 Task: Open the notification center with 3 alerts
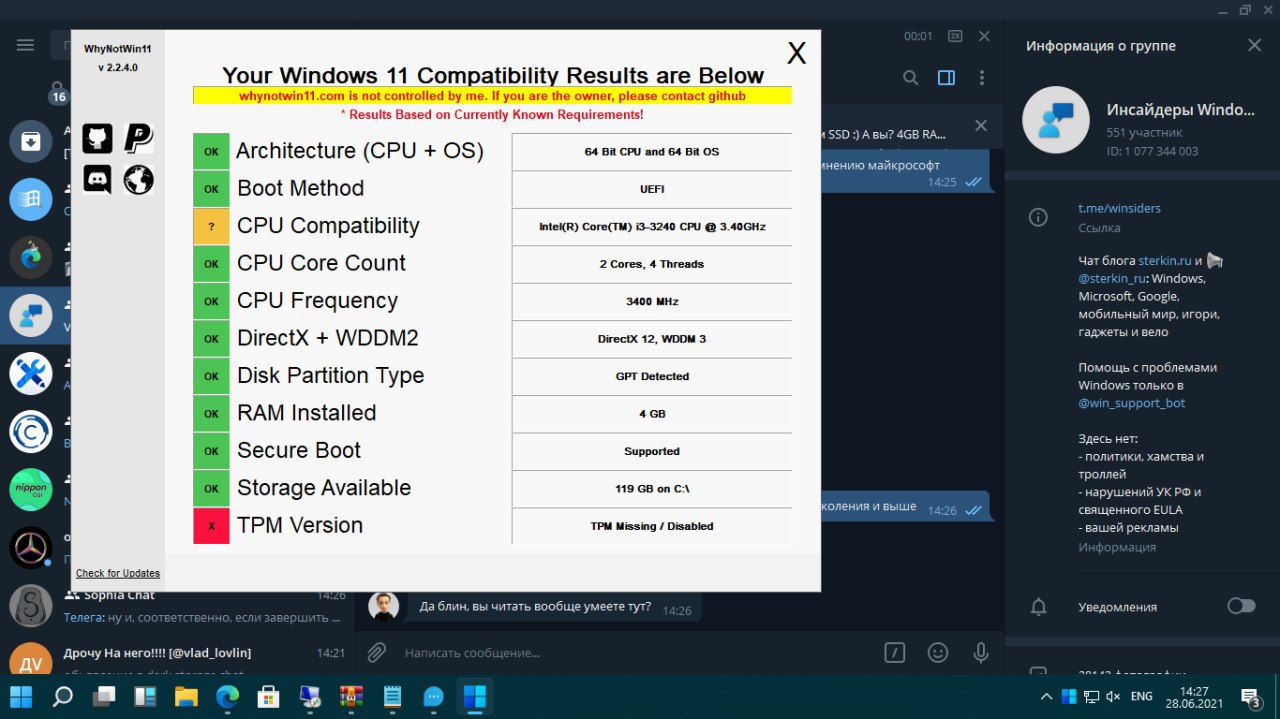[1250, 697]
